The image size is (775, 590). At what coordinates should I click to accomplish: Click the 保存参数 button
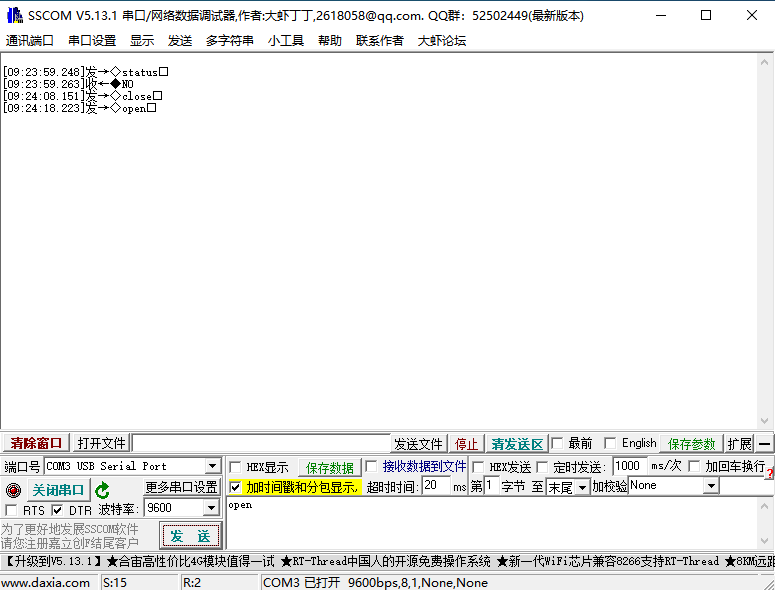[691, 444]
